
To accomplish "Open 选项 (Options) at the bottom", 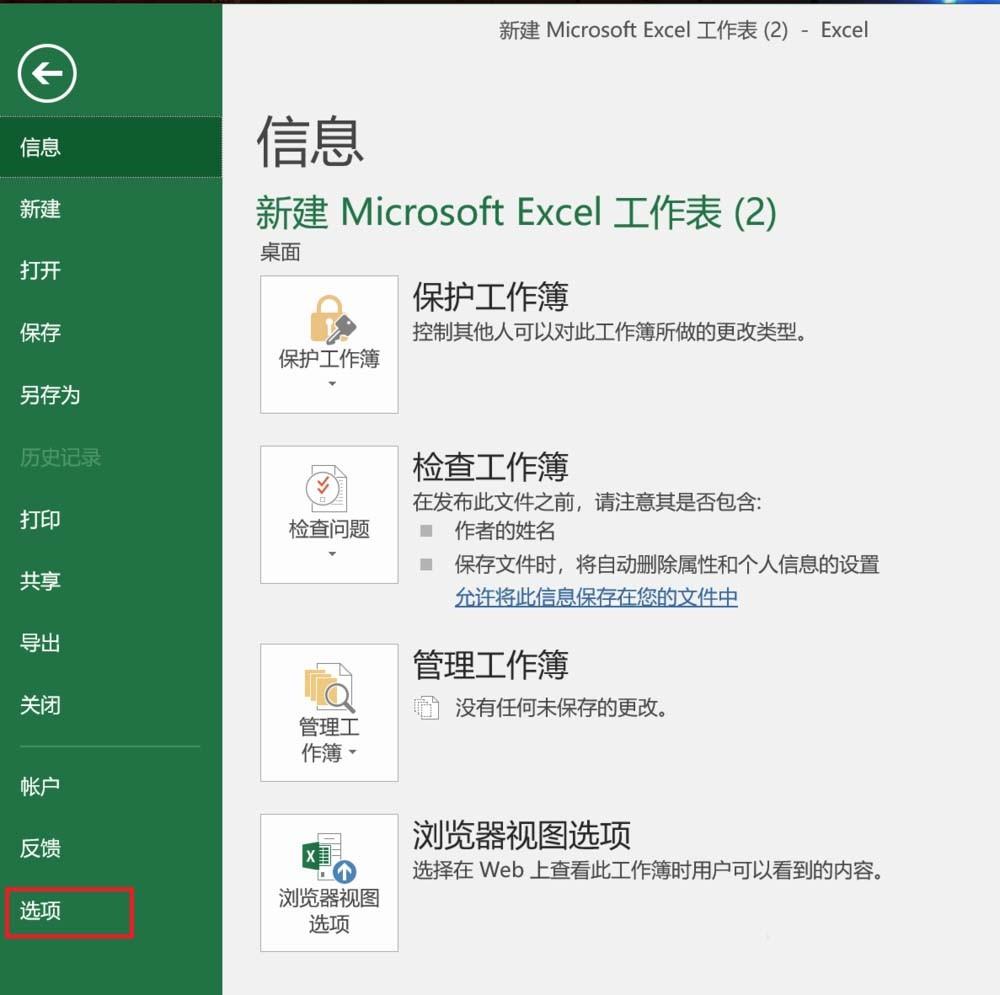I will pos(40,910).
